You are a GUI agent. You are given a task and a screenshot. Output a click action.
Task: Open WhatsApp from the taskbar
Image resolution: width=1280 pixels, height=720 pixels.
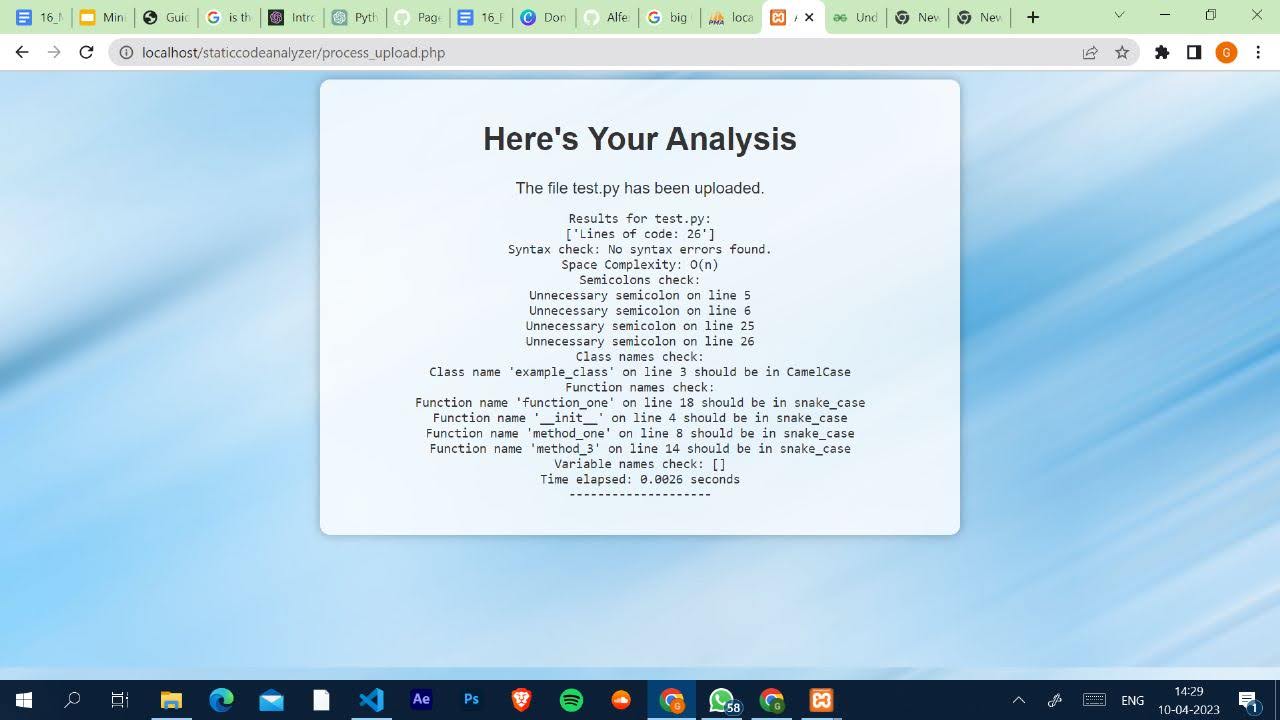click(x=721, y=699)
